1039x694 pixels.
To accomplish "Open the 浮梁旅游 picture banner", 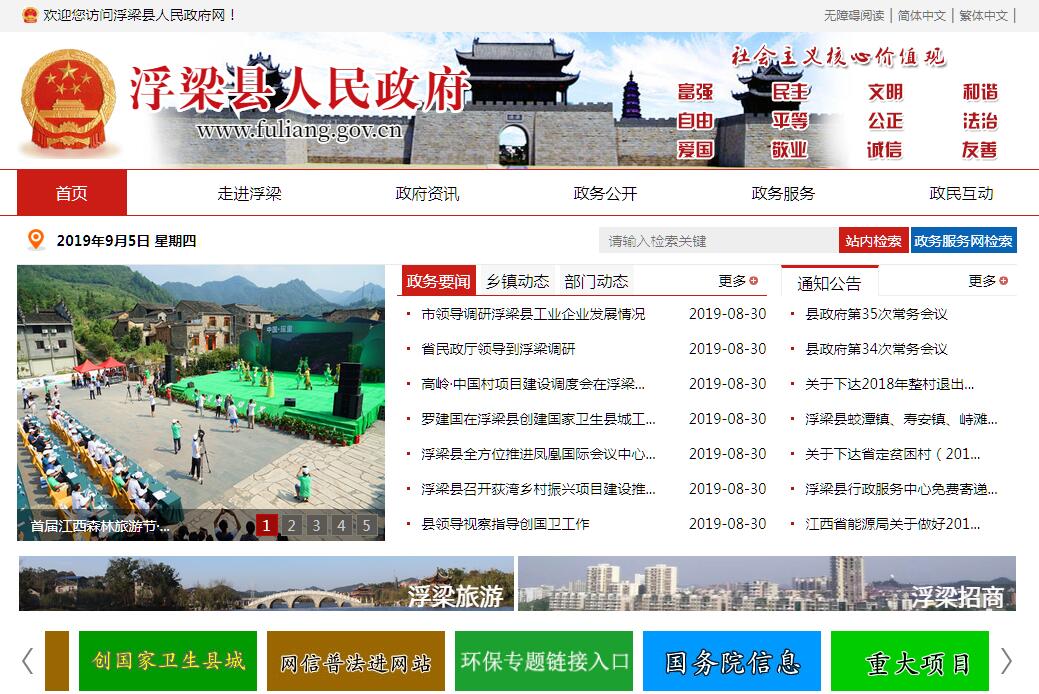I will 266,583.
